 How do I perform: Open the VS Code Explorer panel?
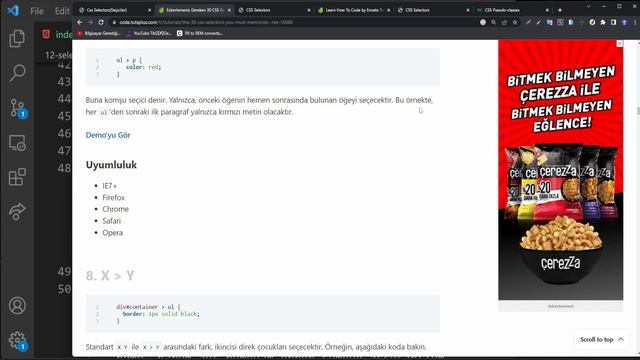tap(17, 38)
